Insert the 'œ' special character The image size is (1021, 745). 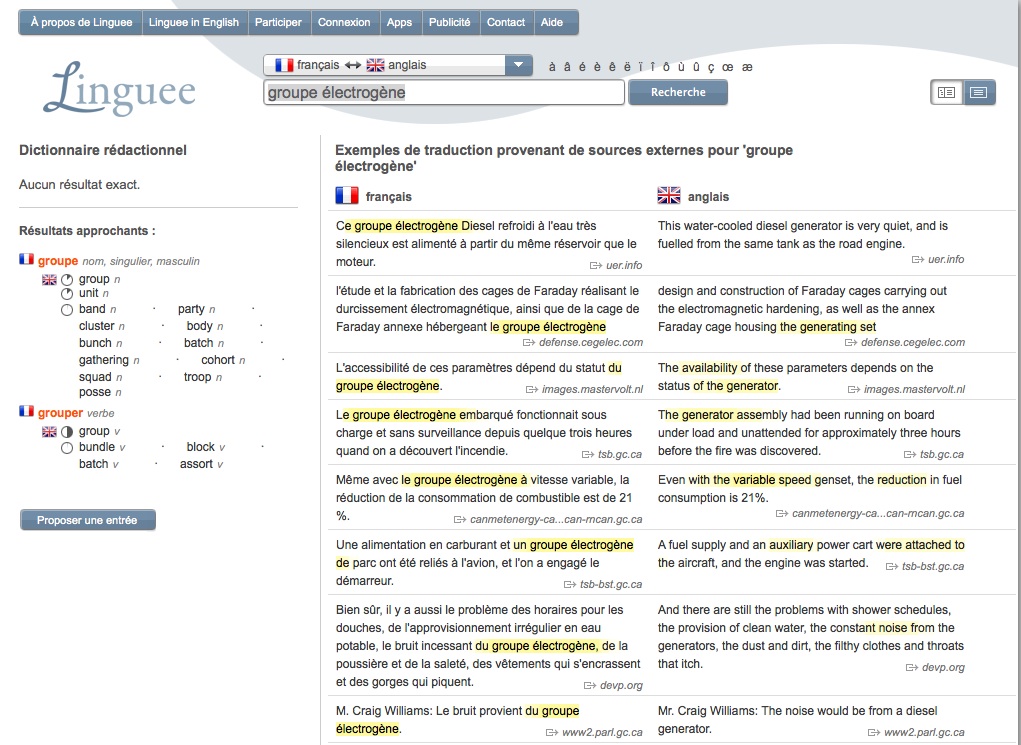click(x=727, y=67)
